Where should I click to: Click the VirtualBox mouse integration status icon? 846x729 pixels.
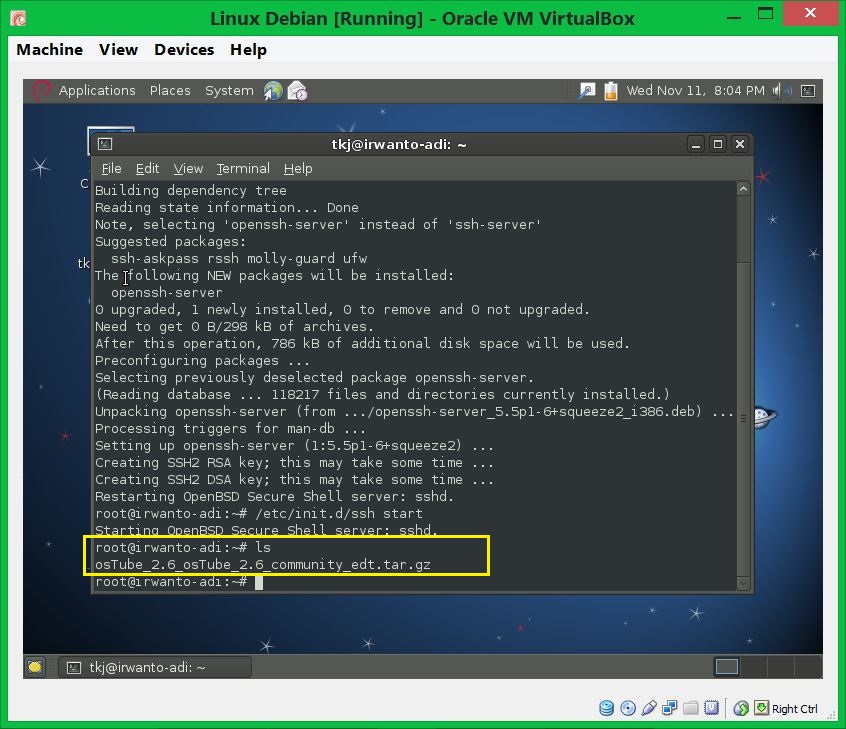click(741, 708)
